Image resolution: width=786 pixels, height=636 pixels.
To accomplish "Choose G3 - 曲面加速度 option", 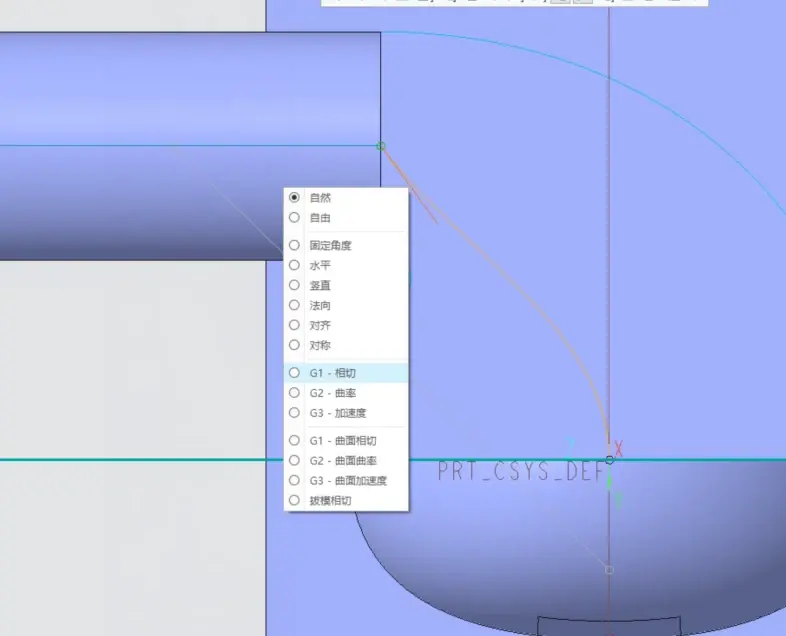I will point(346,481).
